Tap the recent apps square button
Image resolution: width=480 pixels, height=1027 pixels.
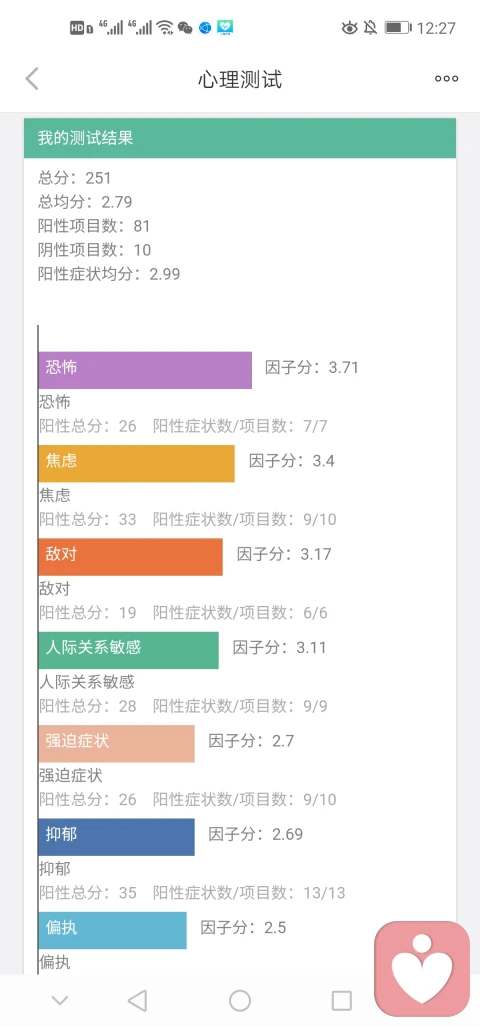coord(342,1000)
